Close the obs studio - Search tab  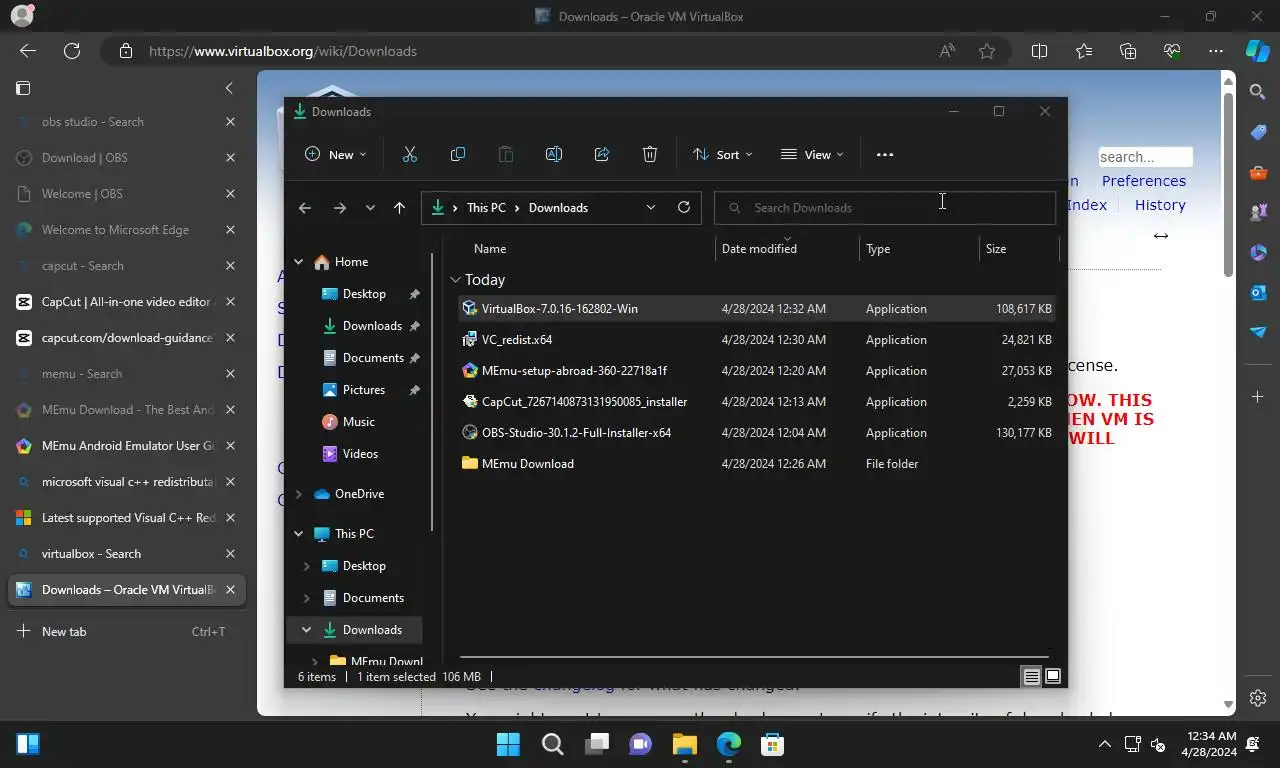230,122
